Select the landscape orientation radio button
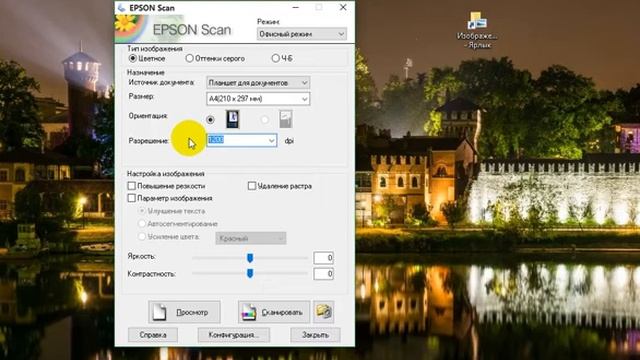 pyautogui.click(x=265, y=120)
